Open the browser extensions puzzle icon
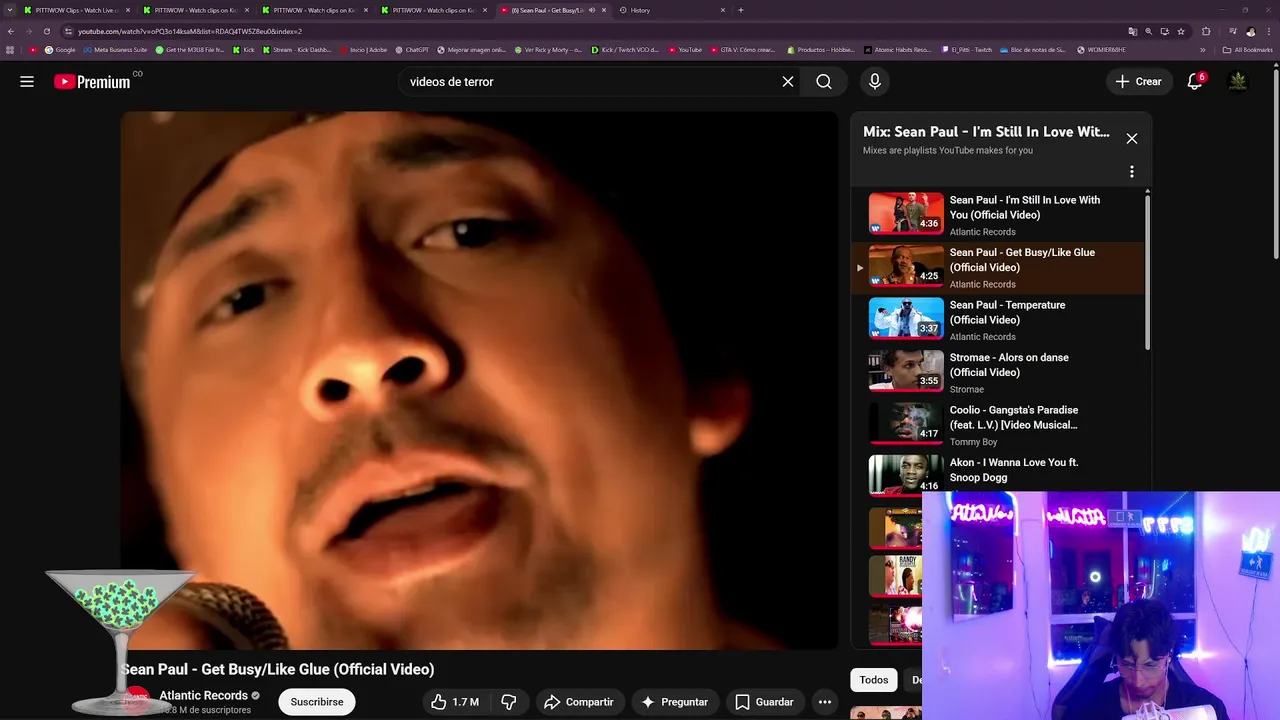 pos(1206,31)
